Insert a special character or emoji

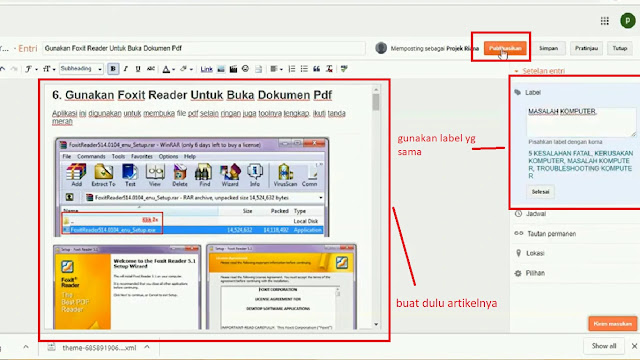(245, 69)
